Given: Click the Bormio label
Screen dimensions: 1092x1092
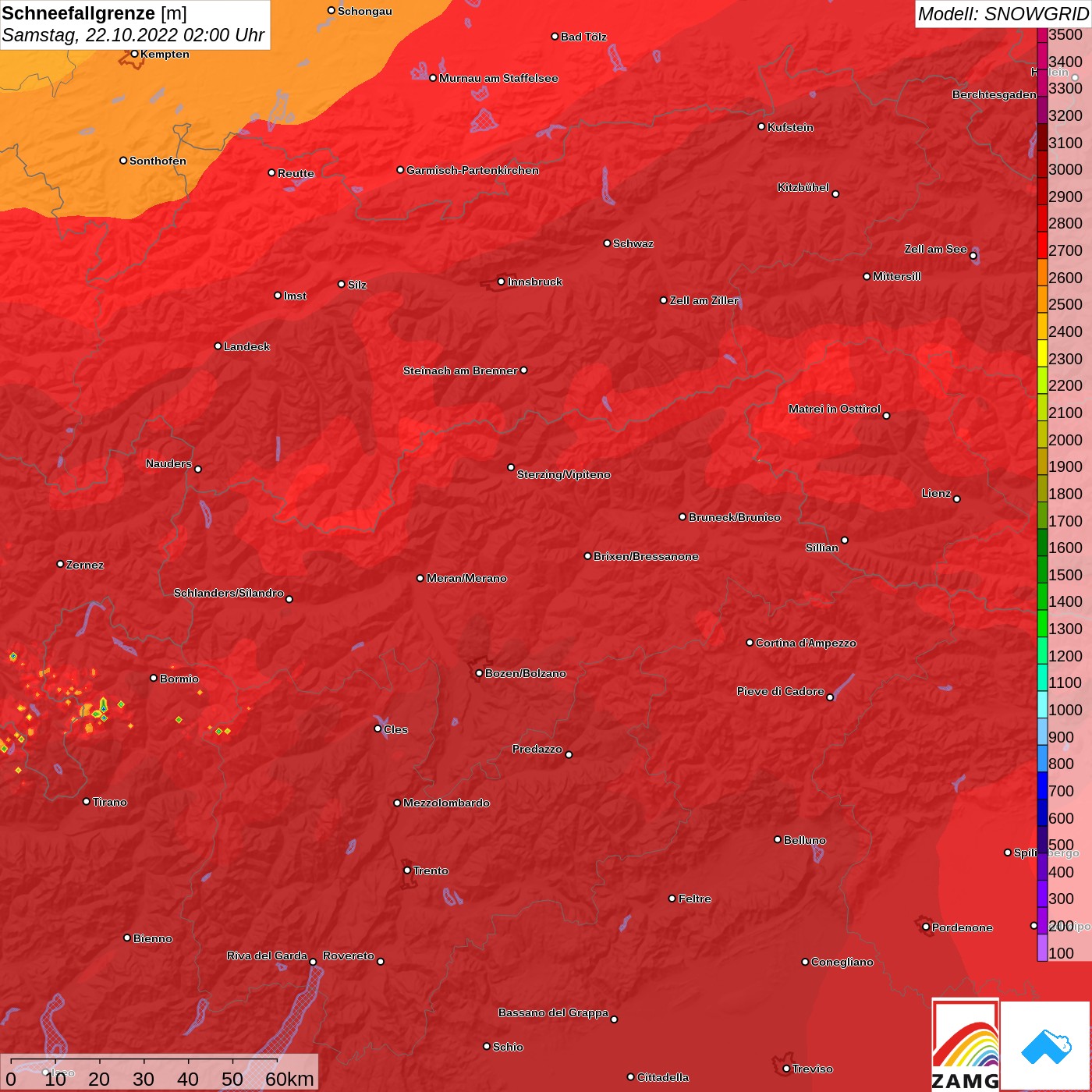Looking at the screenshot, I should [179, 679].
